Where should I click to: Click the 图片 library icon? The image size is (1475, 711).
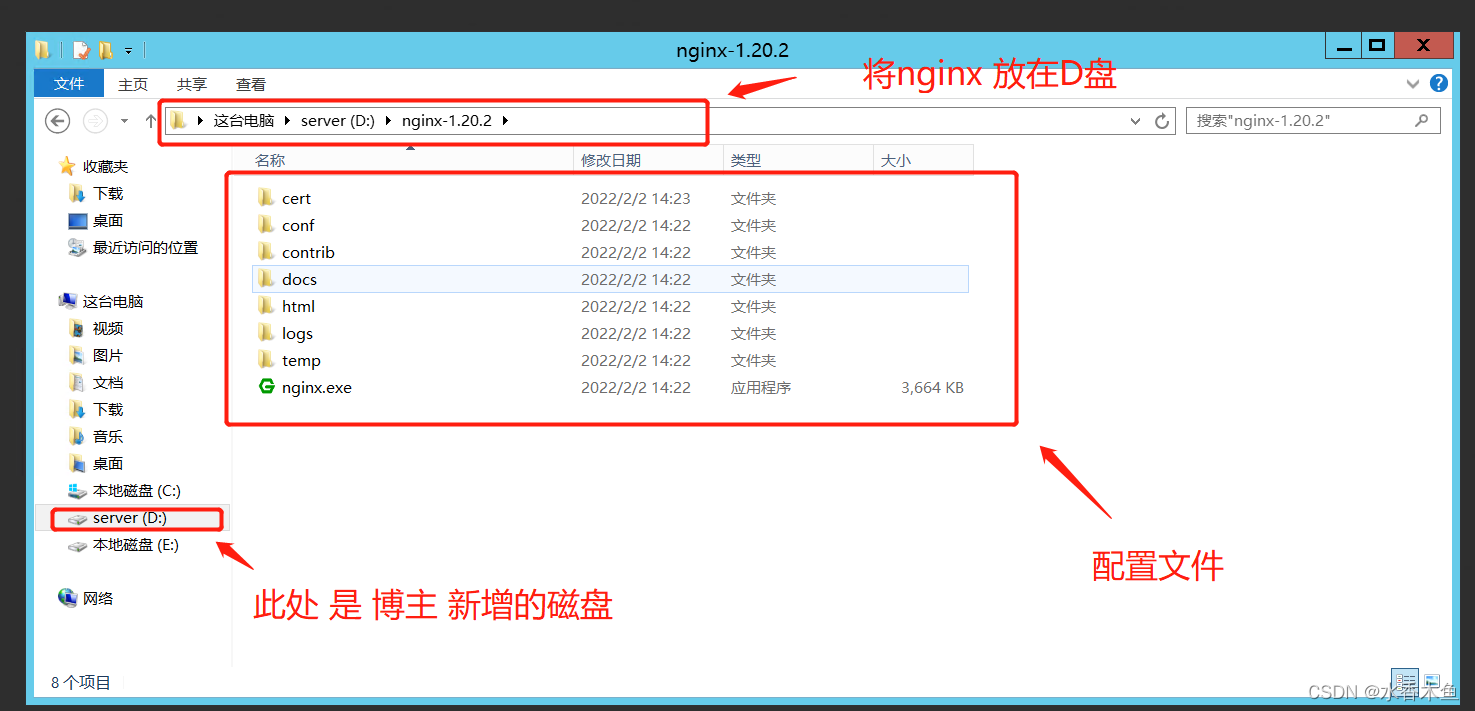tap(77, 355)
